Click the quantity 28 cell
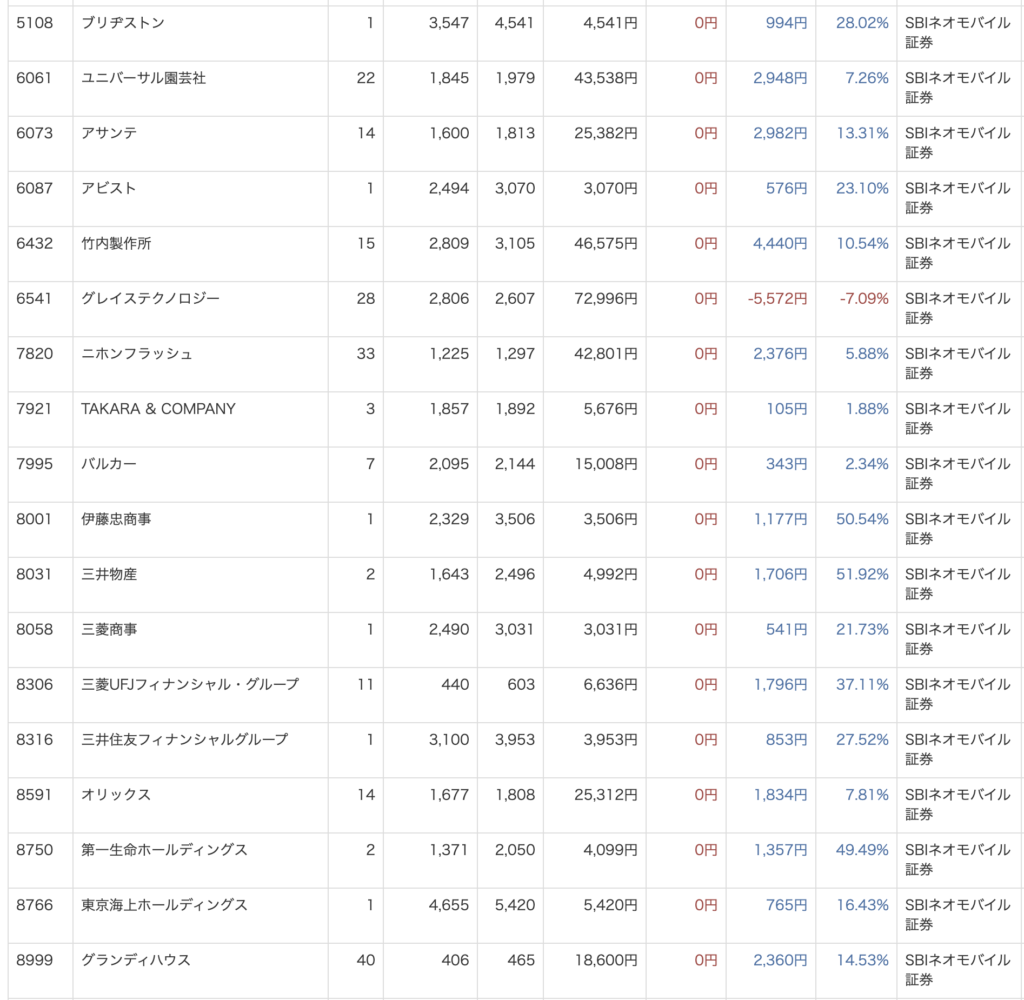The height and width of the screenshot is (1000, 1024). click(x=366, y=299)
